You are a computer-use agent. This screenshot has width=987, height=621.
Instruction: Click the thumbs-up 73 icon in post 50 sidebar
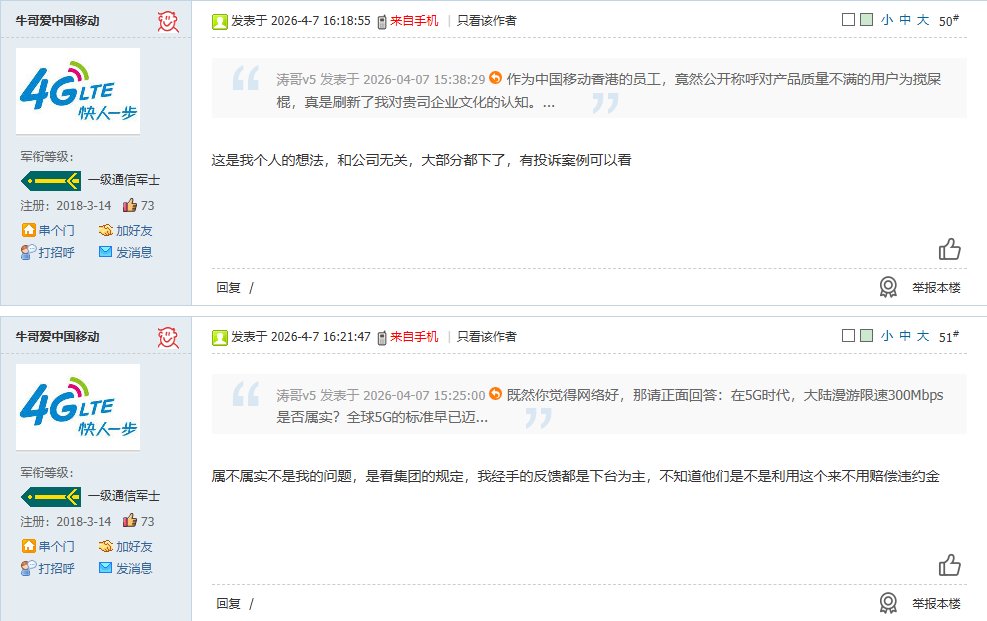tap(130, 205)
